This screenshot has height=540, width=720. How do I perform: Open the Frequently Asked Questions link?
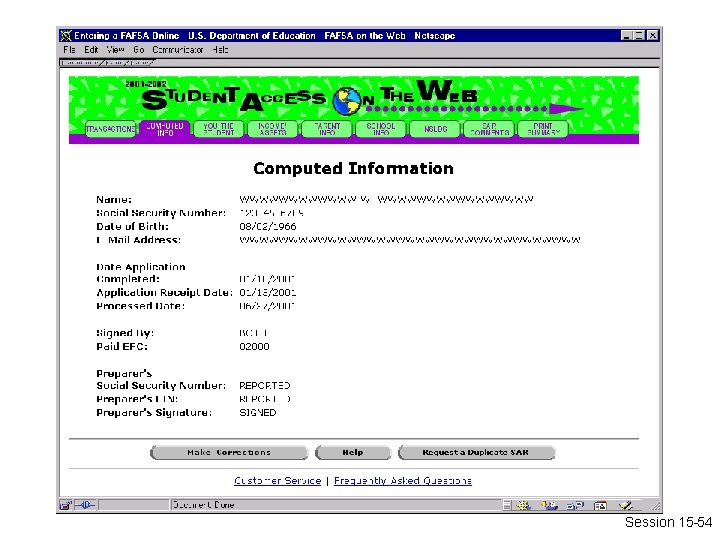coord(403,481)
